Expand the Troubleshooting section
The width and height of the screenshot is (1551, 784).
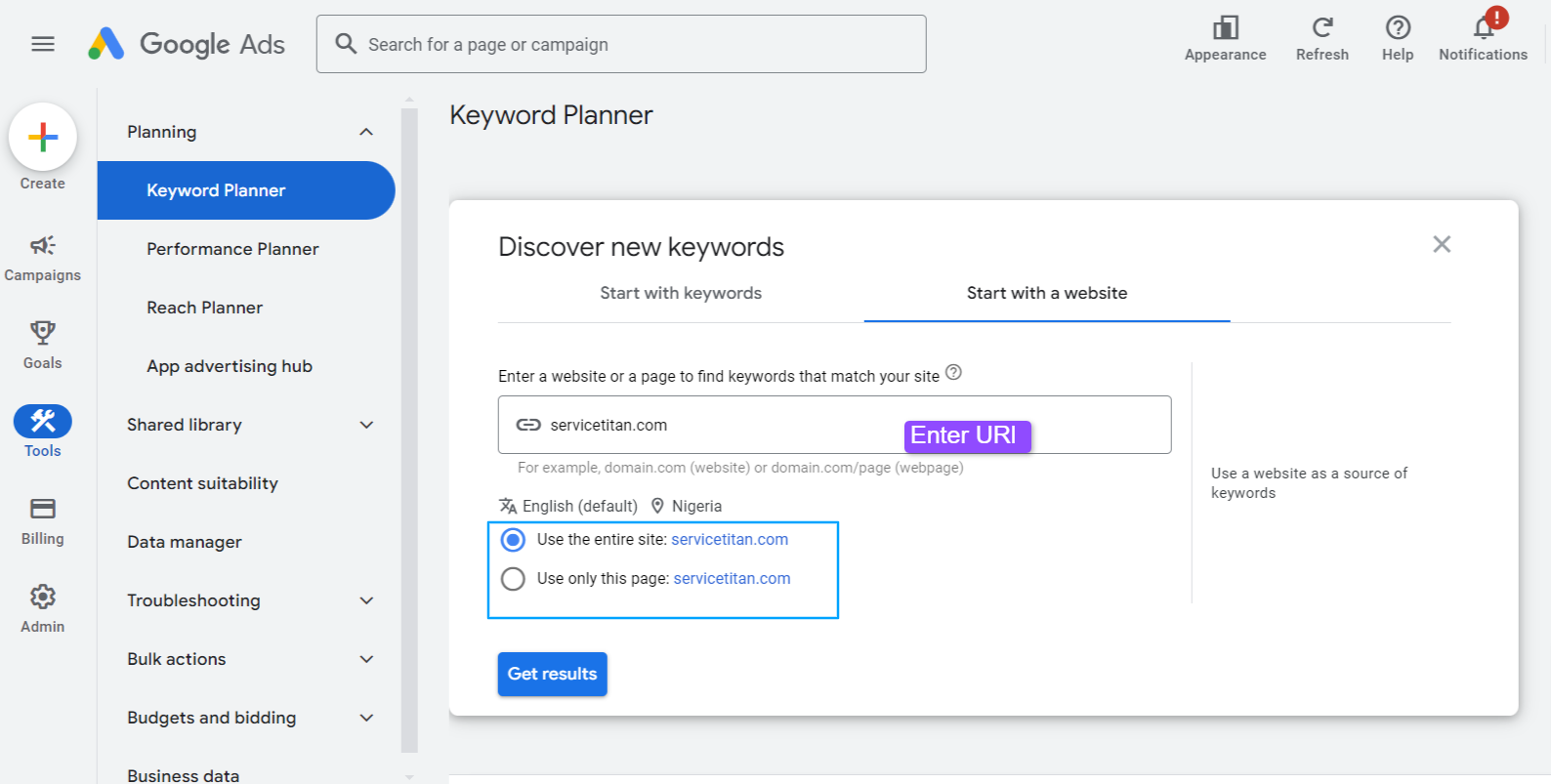[366, 600]
